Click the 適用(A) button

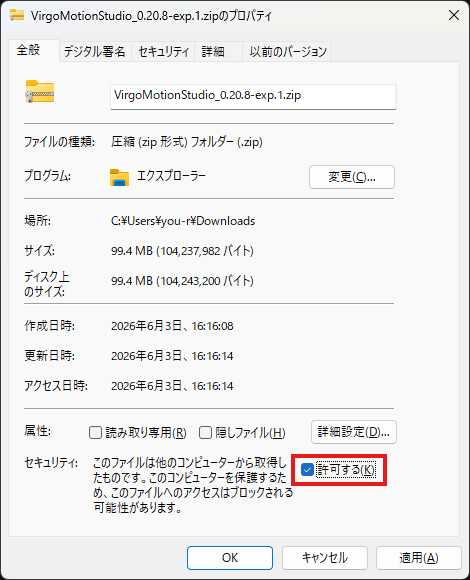coord(419,558)
